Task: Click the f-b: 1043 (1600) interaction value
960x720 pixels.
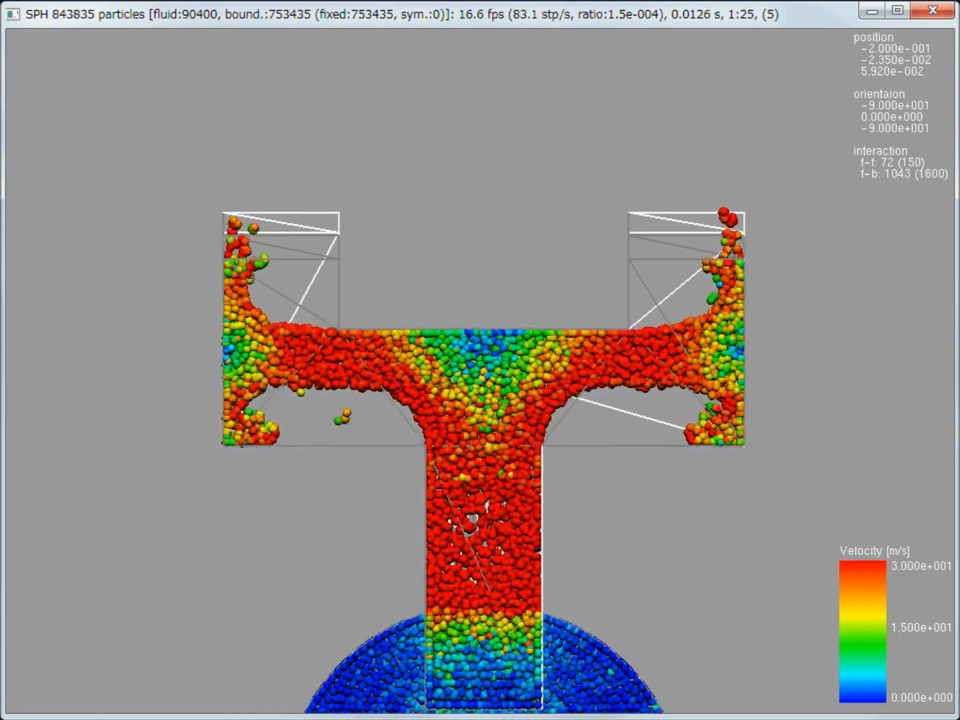Action: (904, 174)
